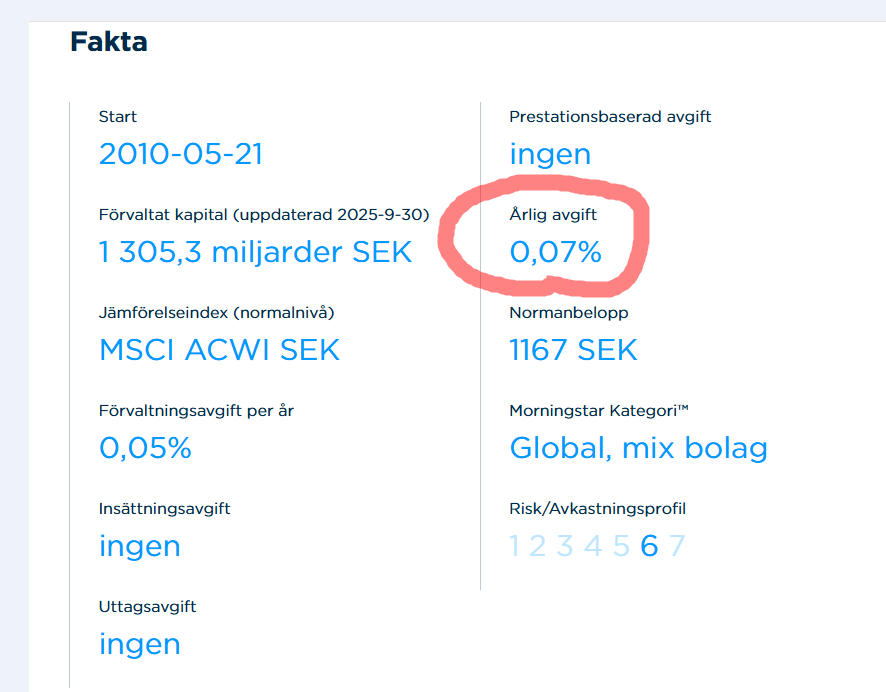This screenshot has height=692, width=886.
Task: Click the Global, mix bolag category
Action: [x=638, y=448]
